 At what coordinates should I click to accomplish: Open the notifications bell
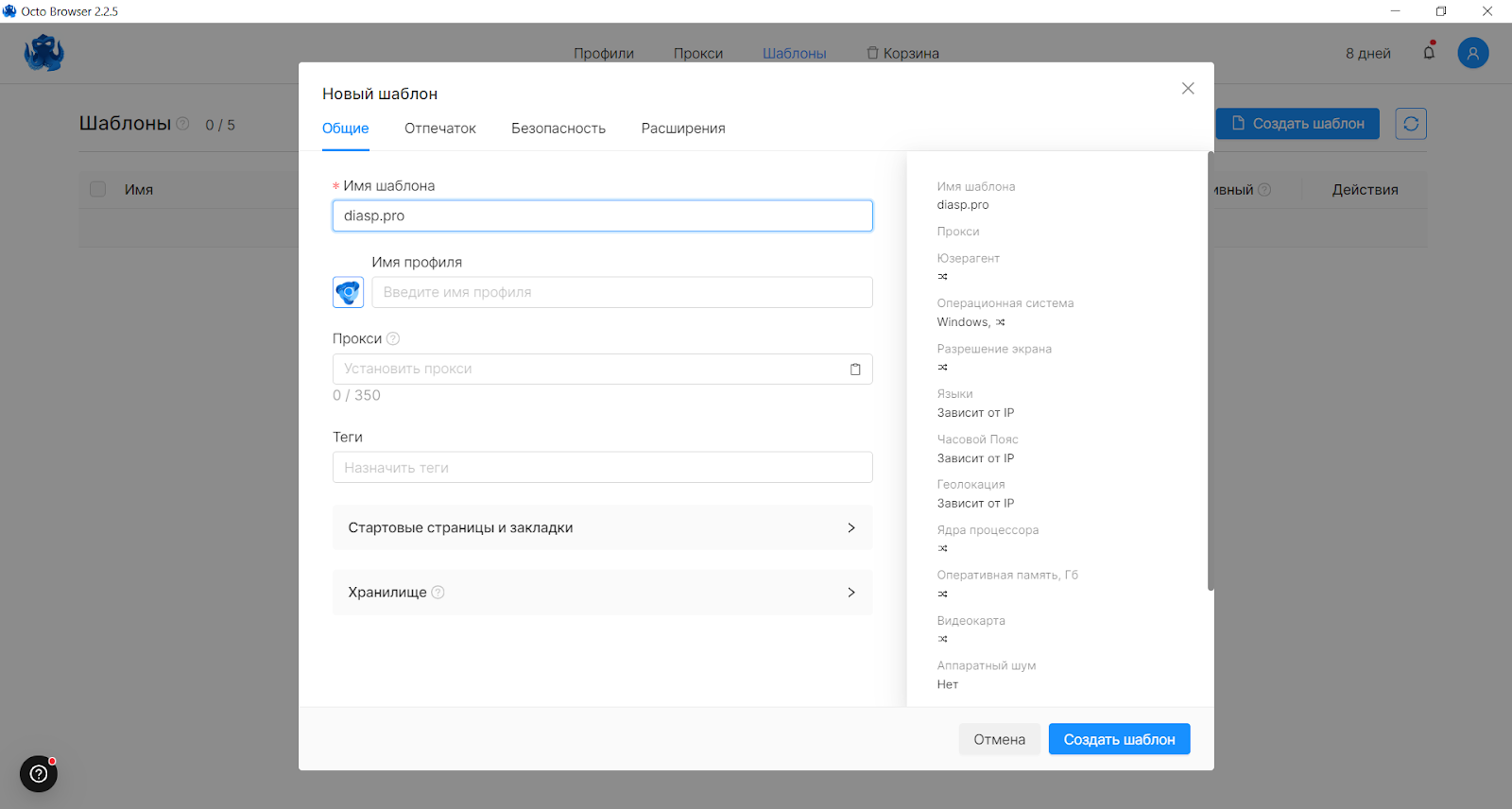click(x=1429, y=52)
